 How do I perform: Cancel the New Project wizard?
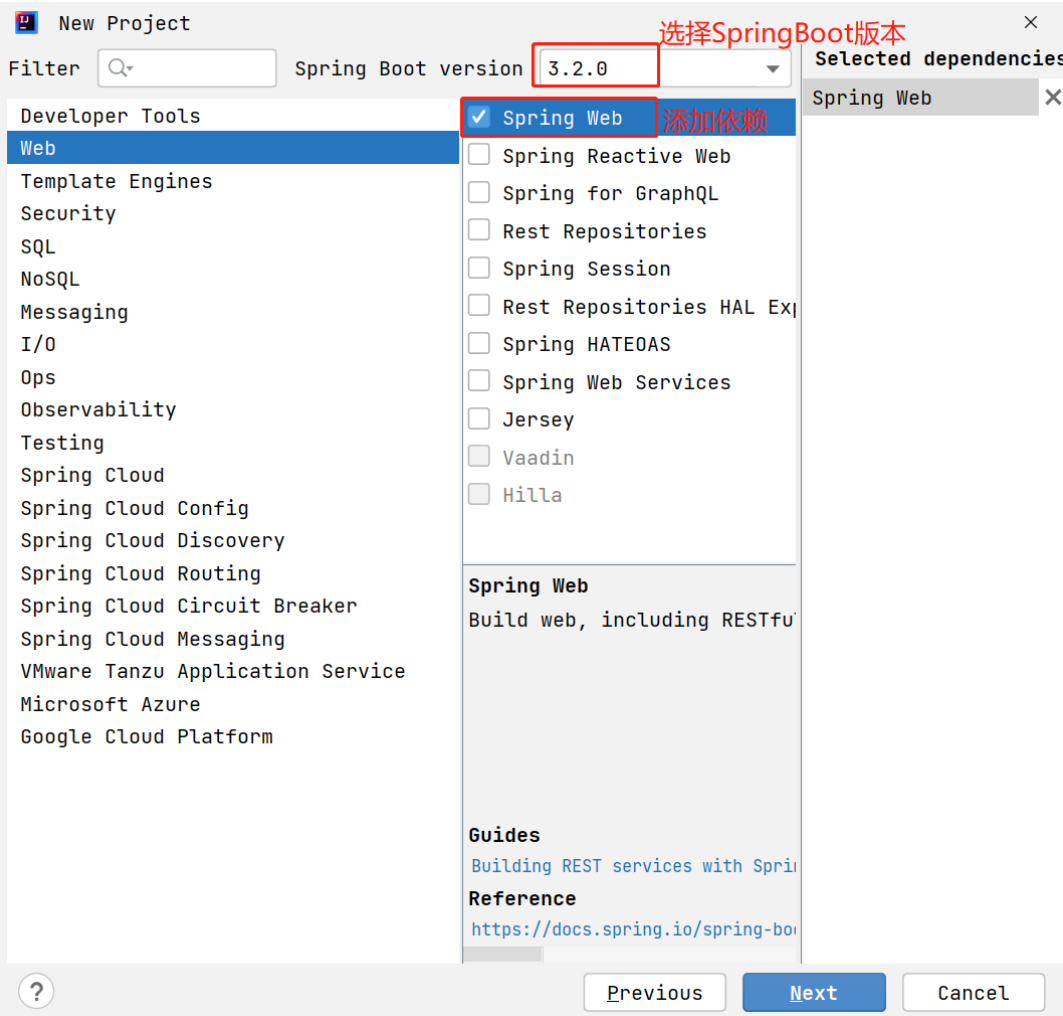click(973, 992)
